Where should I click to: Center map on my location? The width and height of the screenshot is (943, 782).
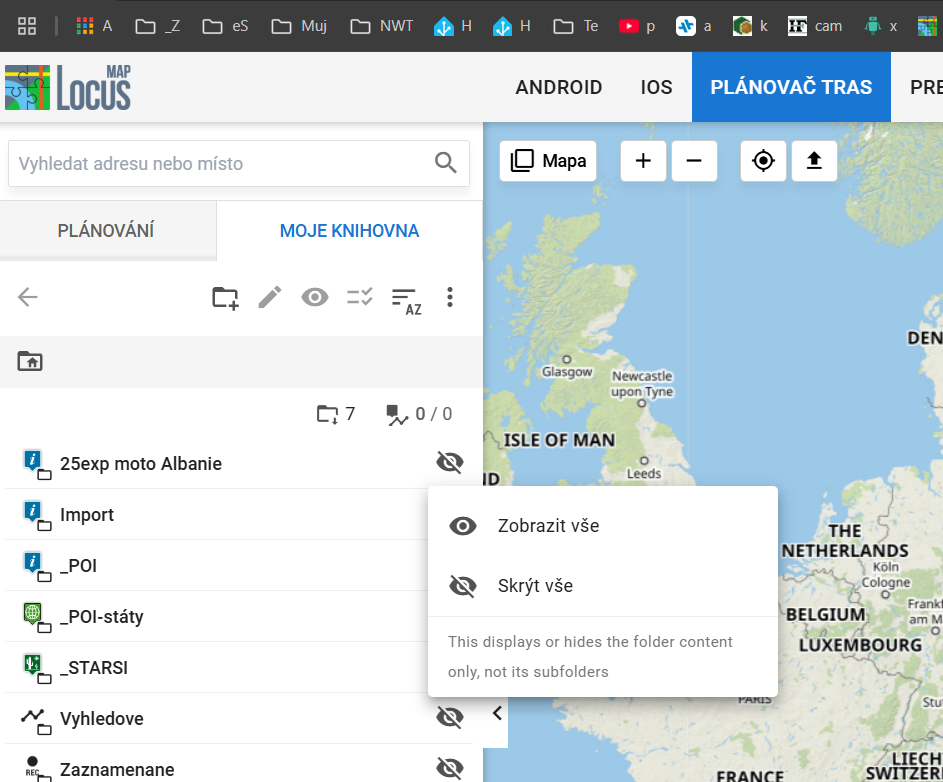[x=764, y=161]
